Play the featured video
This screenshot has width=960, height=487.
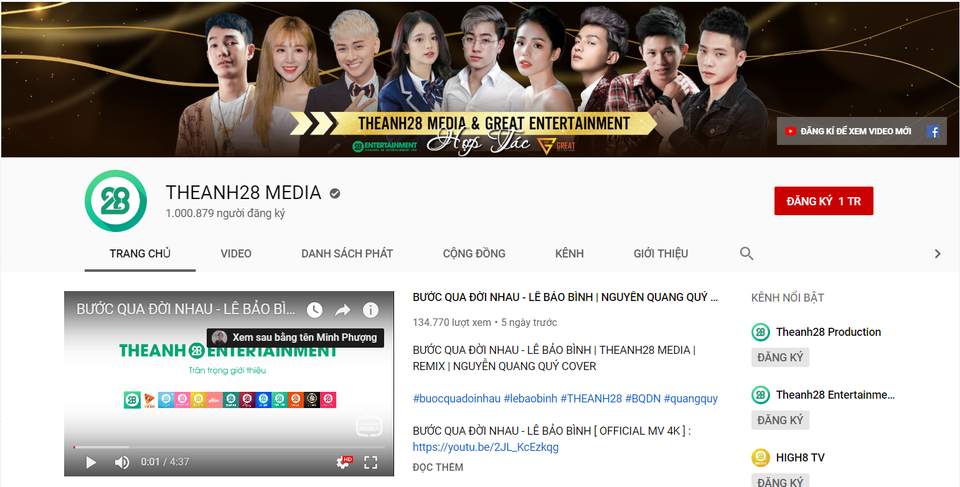point(91,462)
